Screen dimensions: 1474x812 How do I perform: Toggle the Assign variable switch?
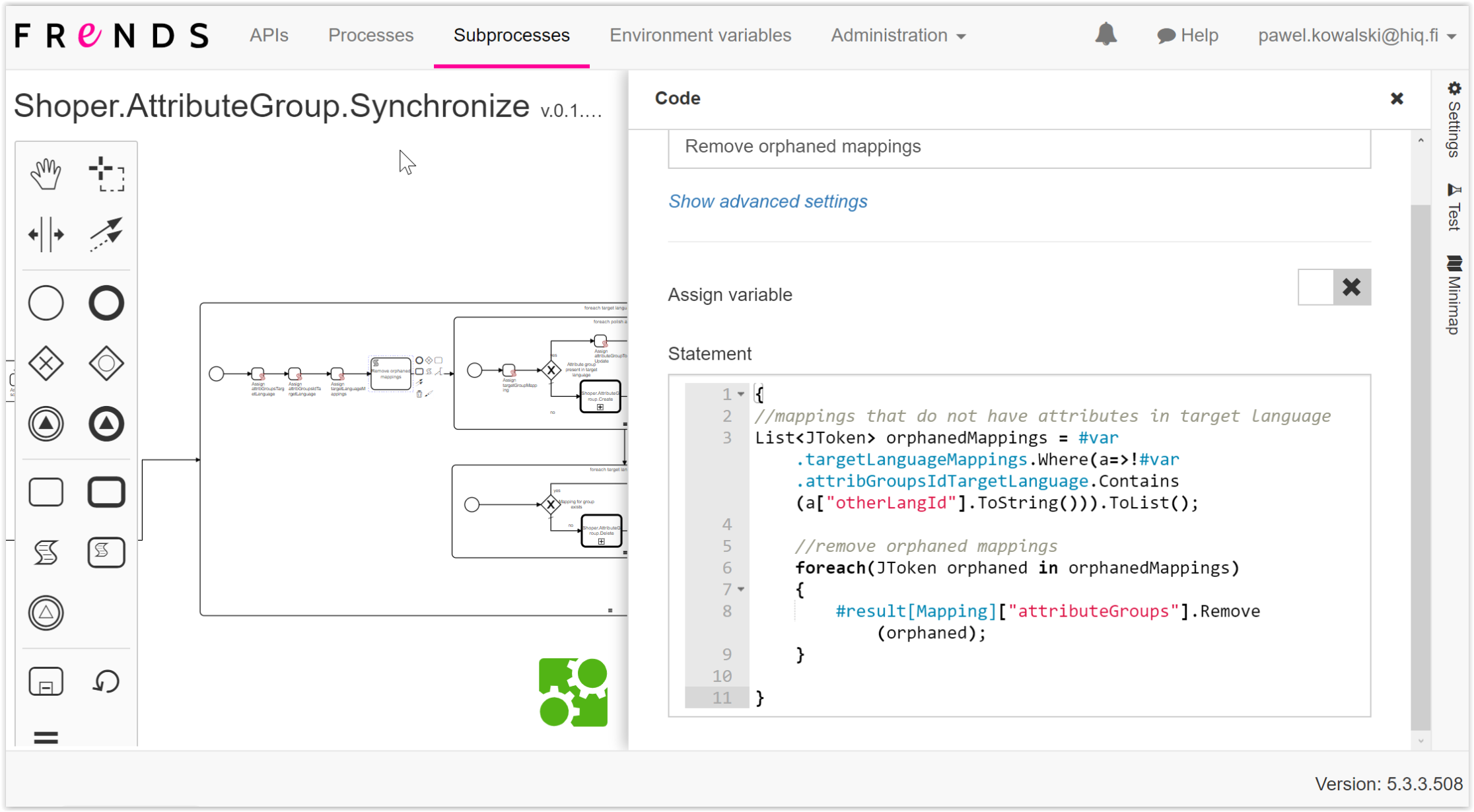click(1334, 287)
